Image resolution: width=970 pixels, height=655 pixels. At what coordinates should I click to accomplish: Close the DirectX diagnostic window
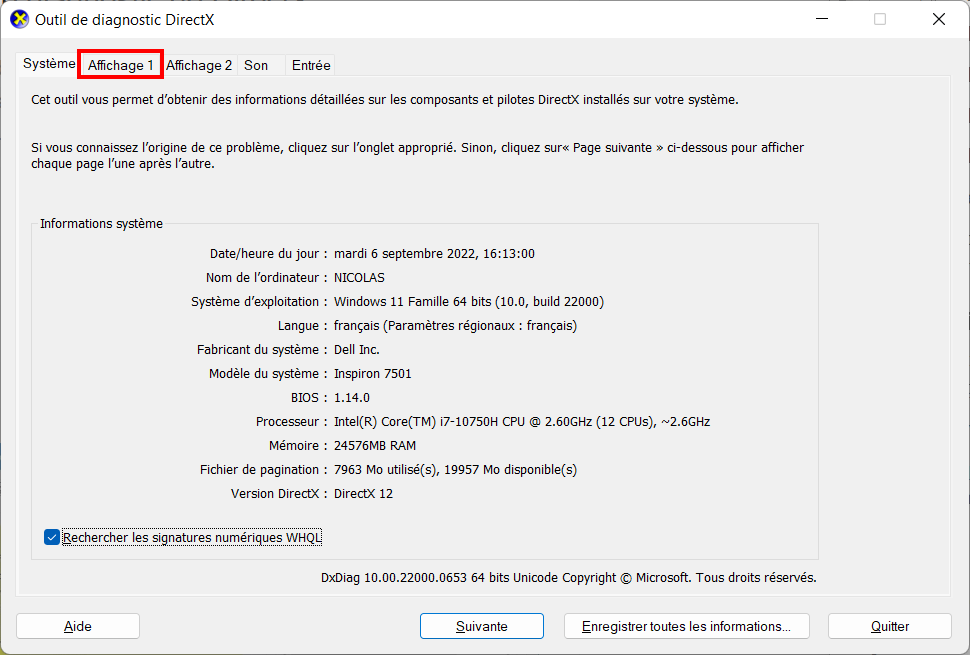(x=938, y=19)
